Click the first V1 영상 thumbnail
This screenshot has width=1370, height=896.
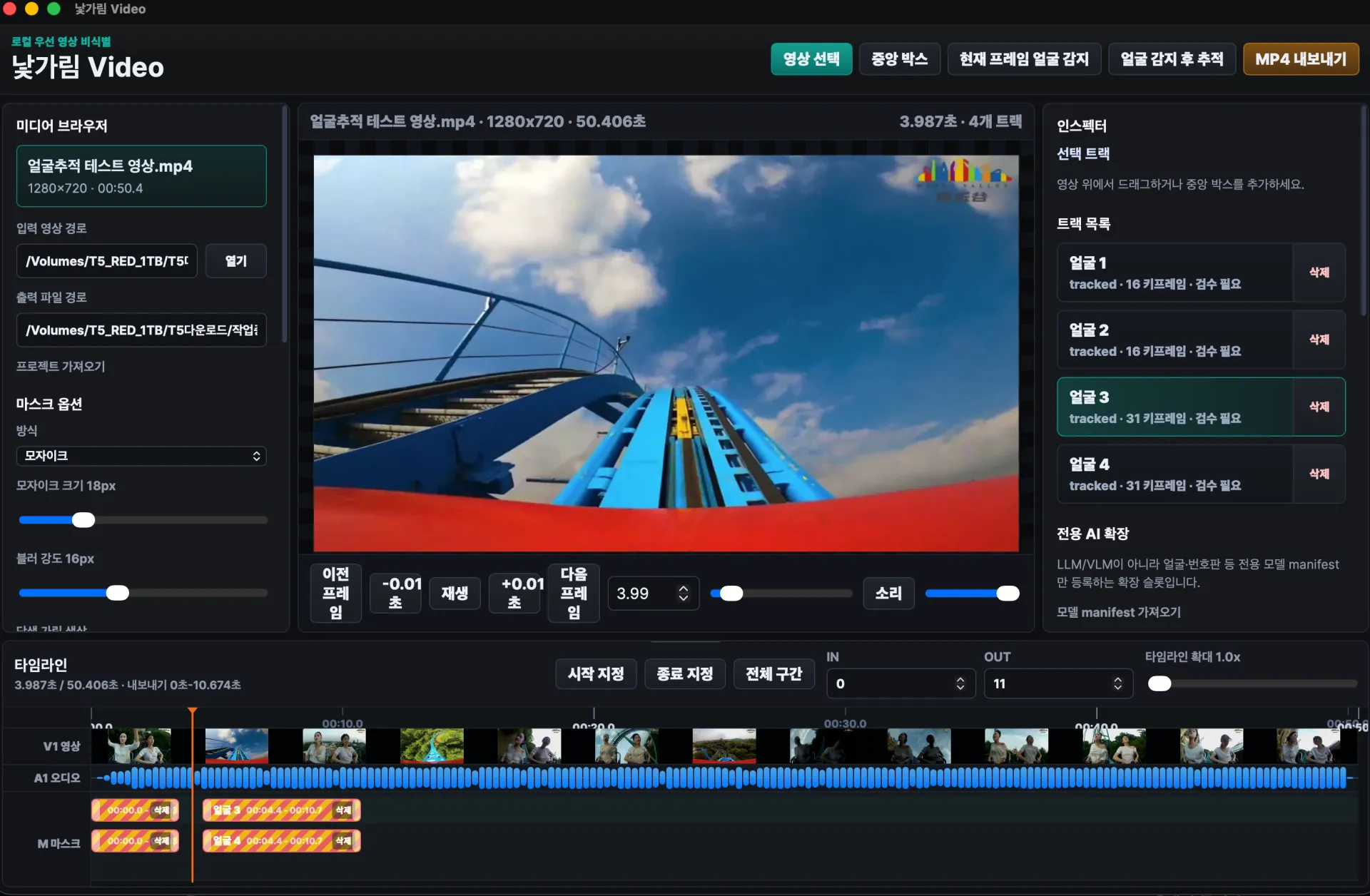point(139,745)
